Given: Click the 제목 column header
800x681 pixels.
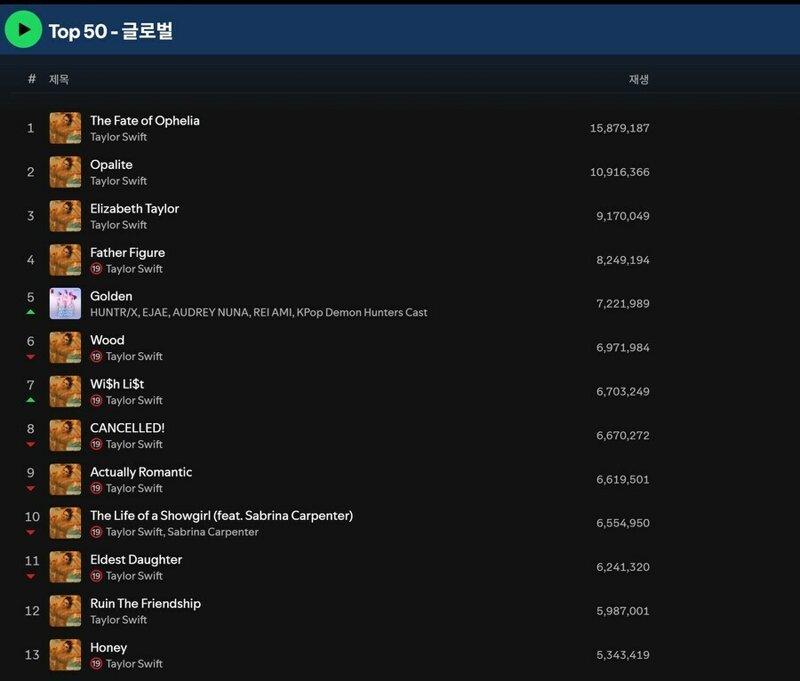Looking at the screenshot, I should pyautogui.click(x=59, y=79).
